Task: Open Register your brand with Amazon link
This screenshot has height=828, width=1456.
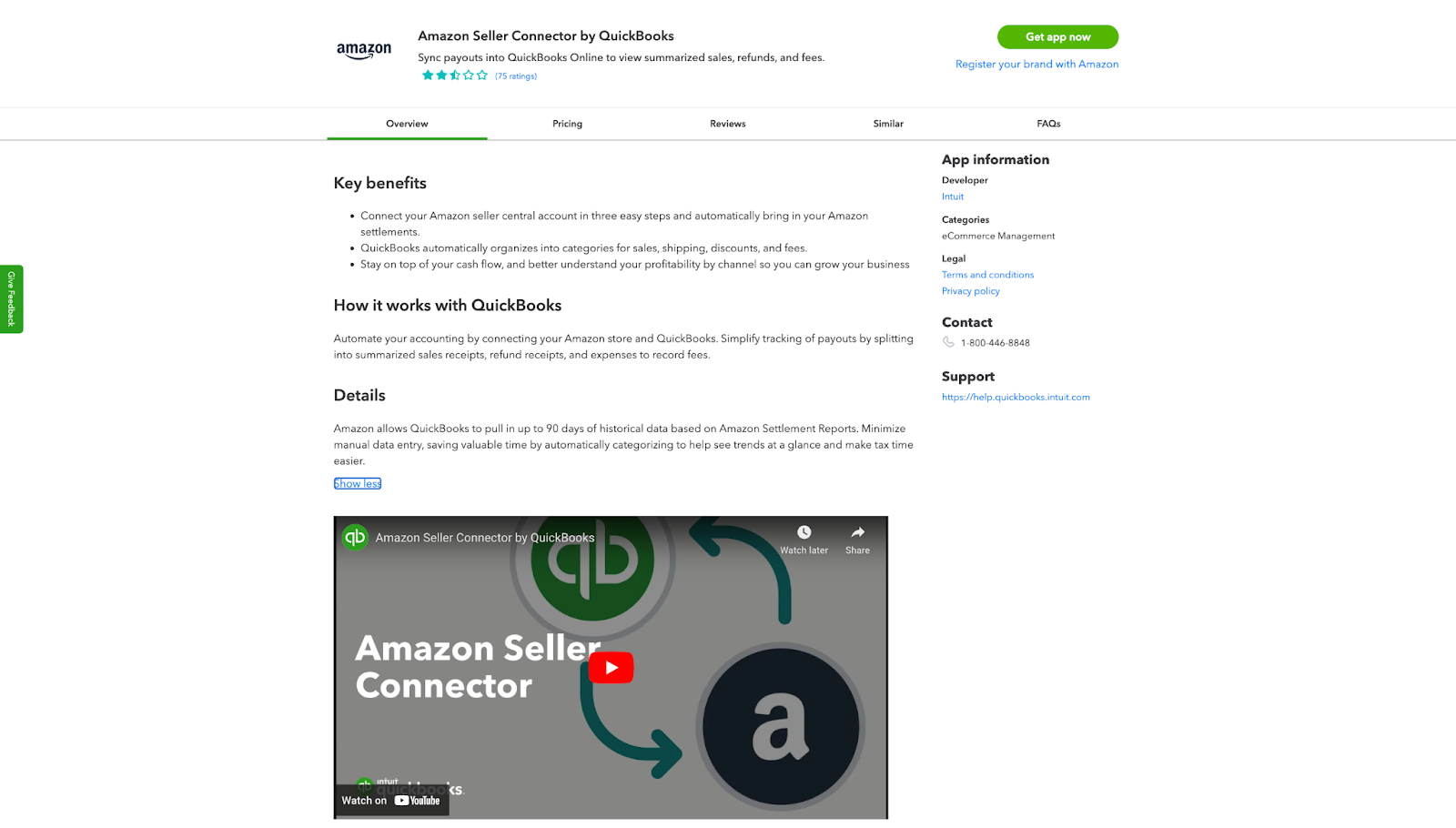Action: point(1036,65)
